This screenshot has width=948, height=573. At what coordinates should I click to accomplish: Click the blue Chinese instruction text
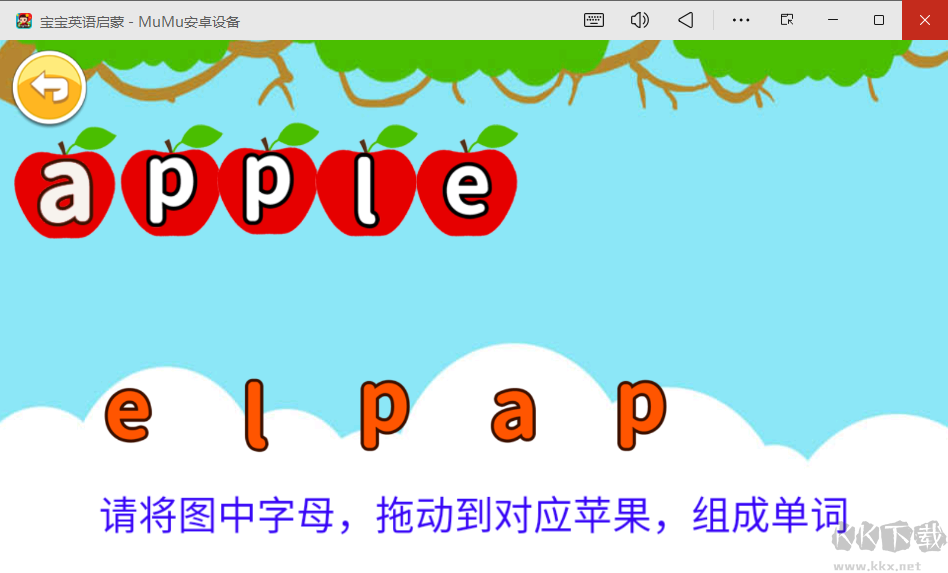pyautogui.click(x=474, y=515)
